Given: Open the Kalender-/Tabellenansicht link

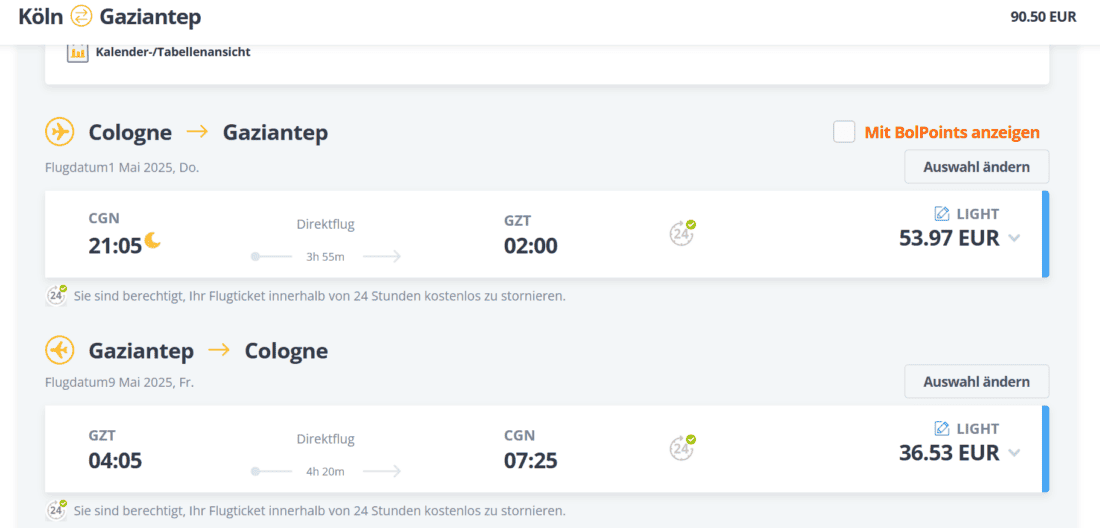Looking at the screenshot, I should [x=173, y=52].
